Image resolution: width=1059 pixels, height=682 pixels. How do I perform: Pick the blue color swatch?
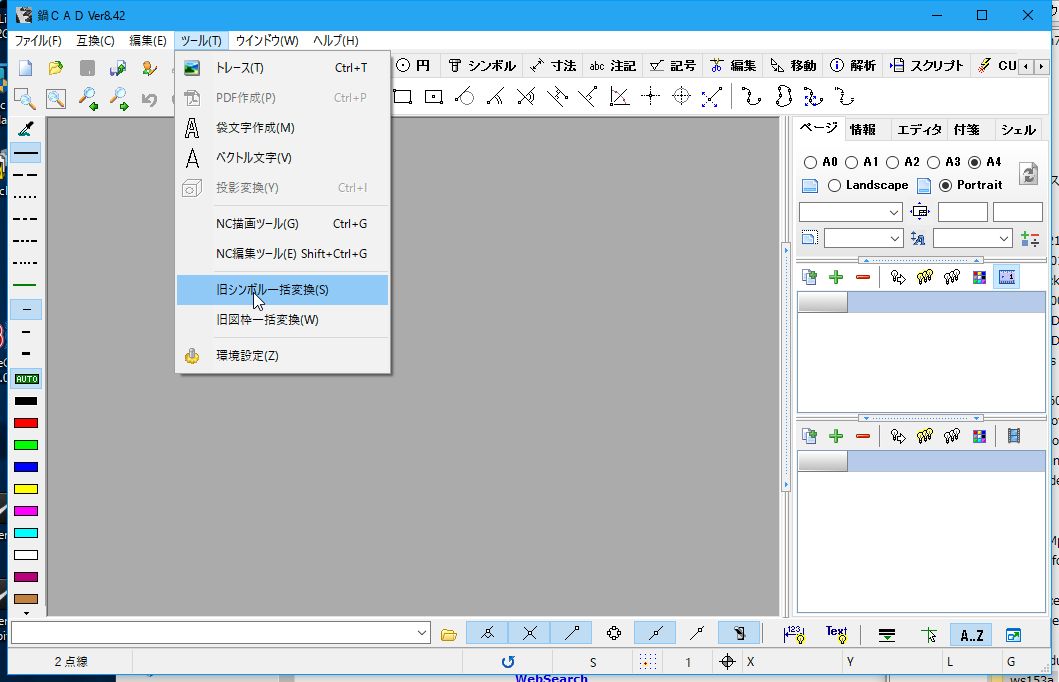26,467
